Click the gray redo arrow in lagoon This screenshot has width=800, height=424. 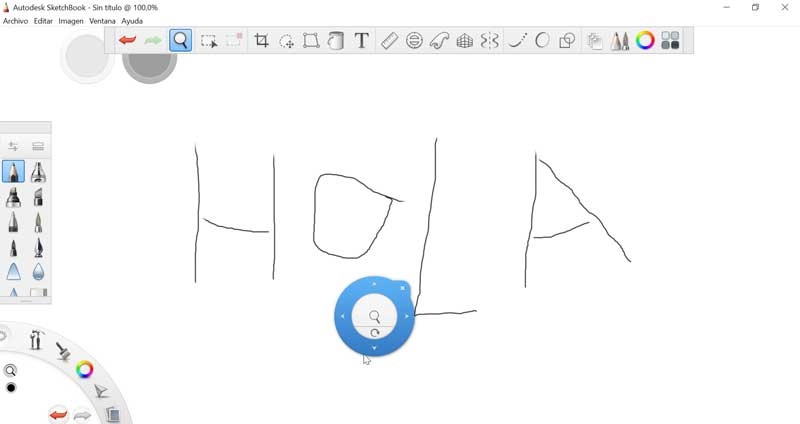[82, 415]
